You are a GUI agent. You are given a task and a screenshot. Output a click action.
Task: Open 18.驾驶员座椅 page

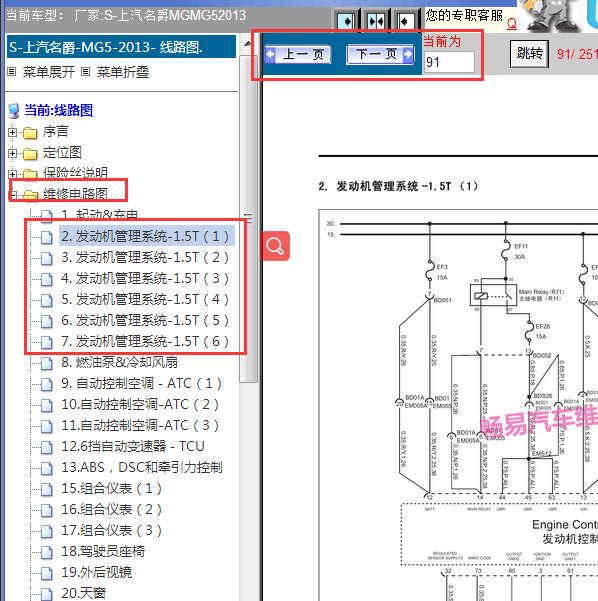coord(103,551)
